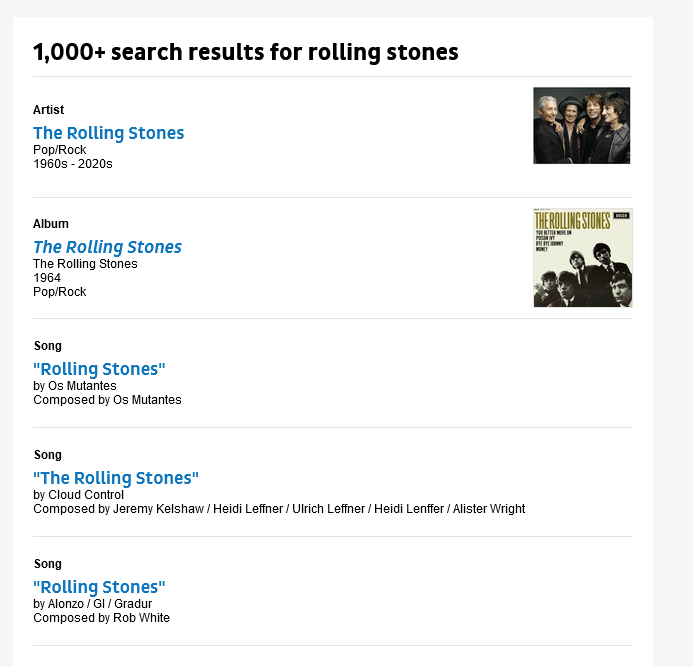Click the "Composed by Os Mutantes" line

point(107,400)
